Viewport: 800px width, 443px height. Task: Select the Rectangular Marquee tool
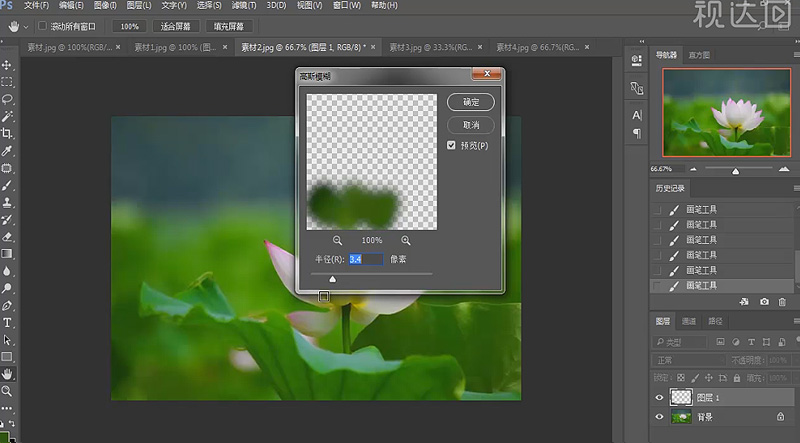click(x=7, y=82)
